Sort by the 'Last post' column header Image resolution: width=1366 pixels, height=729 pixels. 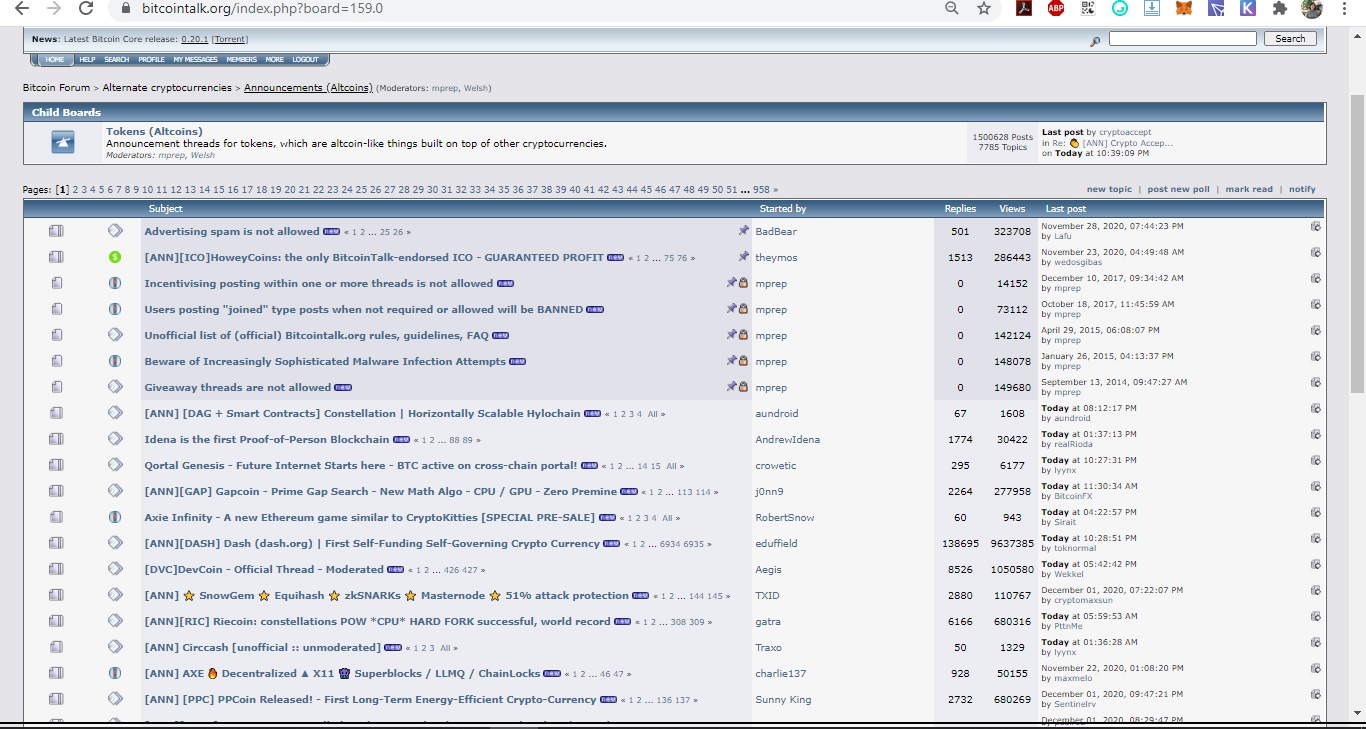click(x=1066, y=209)
